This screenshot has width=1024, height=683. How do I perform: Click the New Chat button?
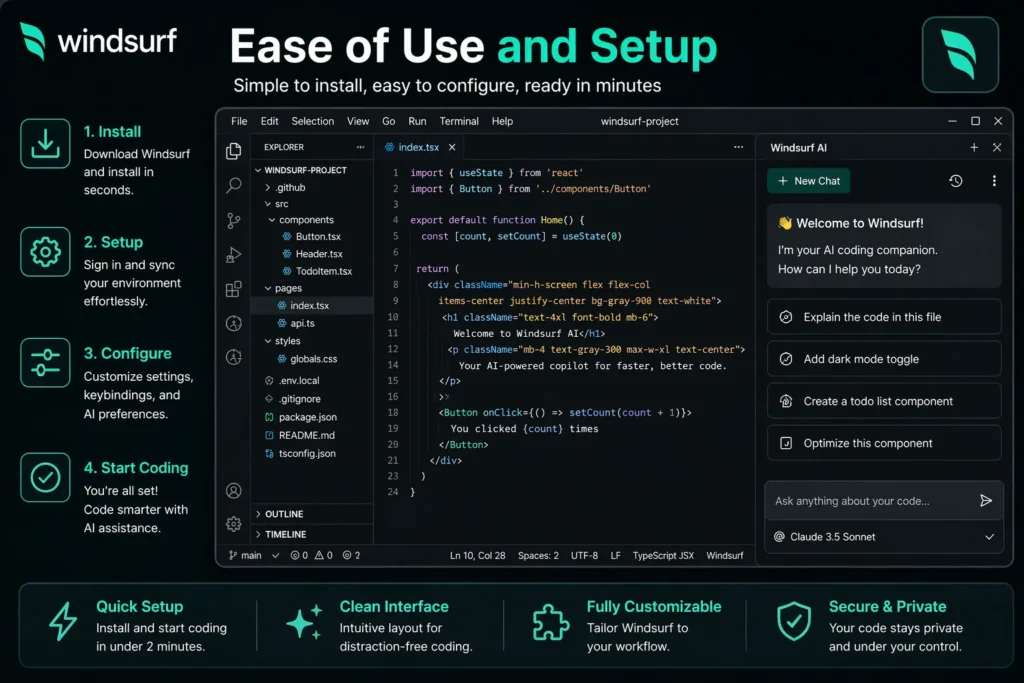point(808,181)
